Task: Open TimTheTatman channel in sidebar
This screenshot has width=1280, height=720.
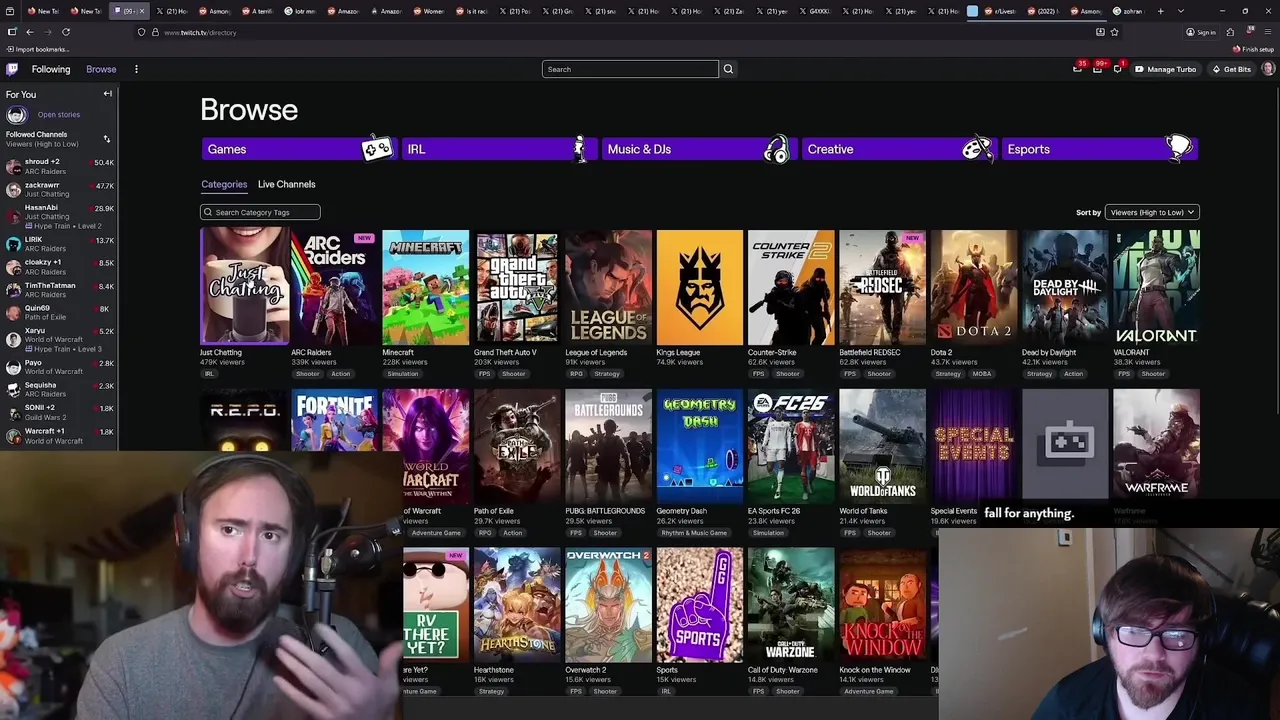Action: (59, 290)
